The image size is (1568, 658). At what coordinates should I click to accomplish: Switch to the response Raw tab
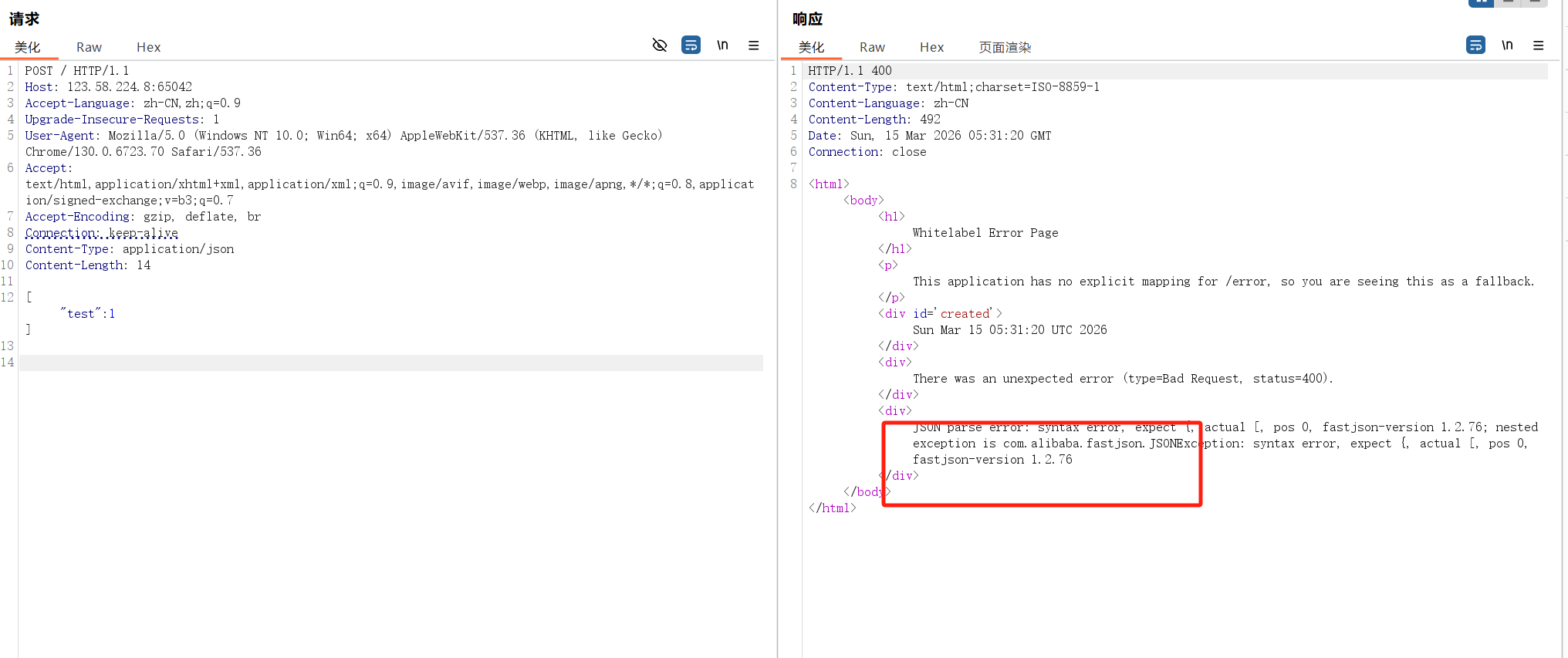[x=872, y=47]
